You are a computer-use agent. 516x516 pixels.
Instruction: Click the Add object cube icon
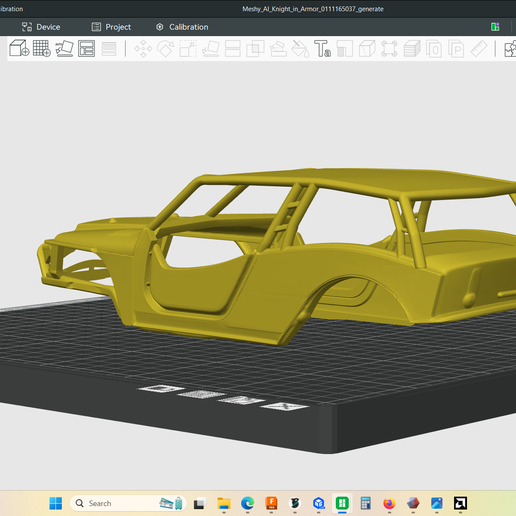[x=19, y=48]
